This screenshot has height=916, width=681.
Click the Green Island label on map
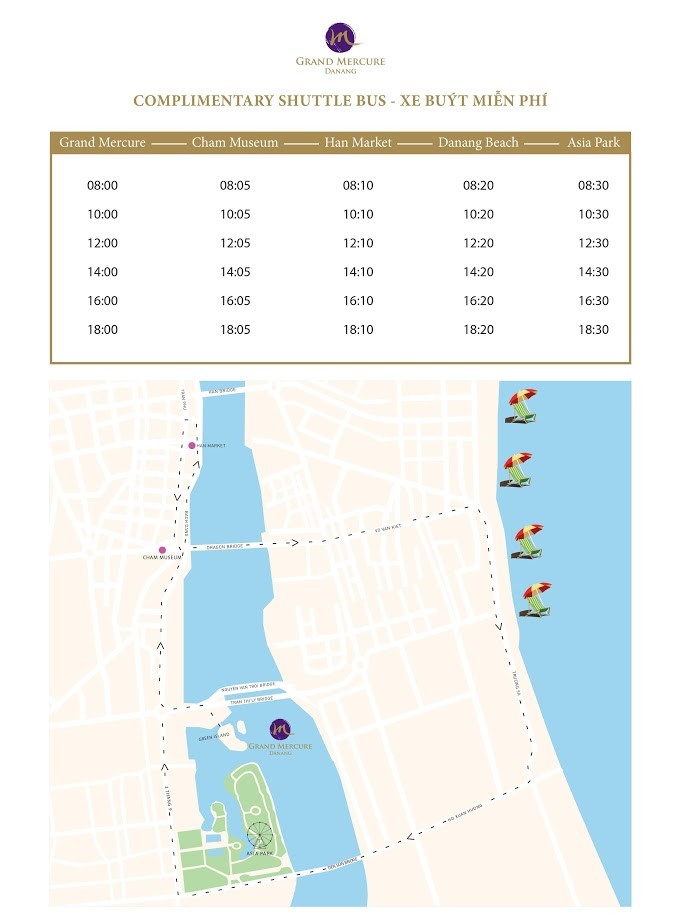point(214,737)
